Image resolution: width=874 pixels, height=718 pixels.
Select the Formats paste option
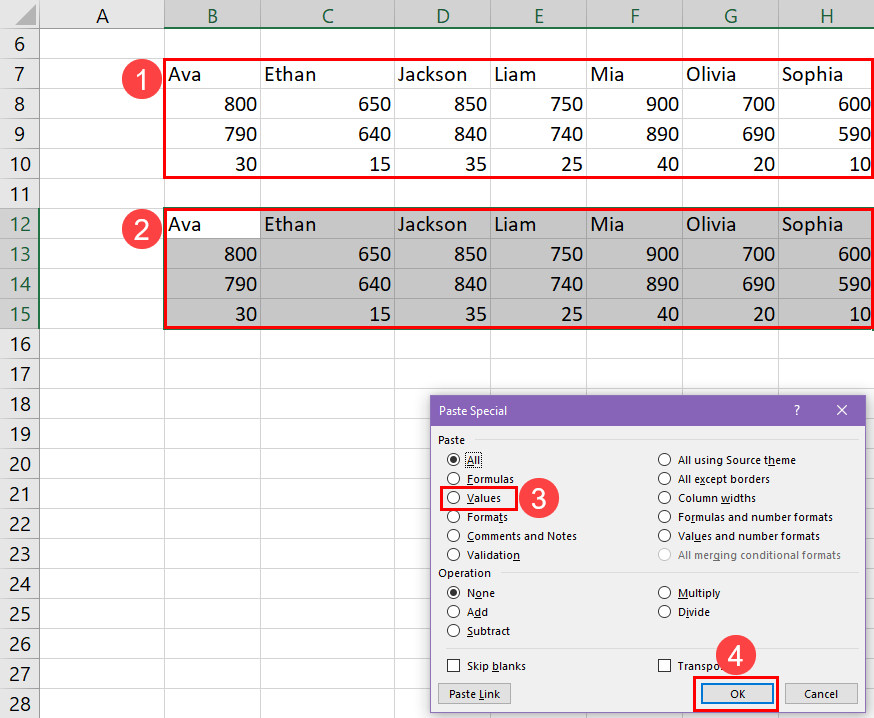click(x=454, y=517)
